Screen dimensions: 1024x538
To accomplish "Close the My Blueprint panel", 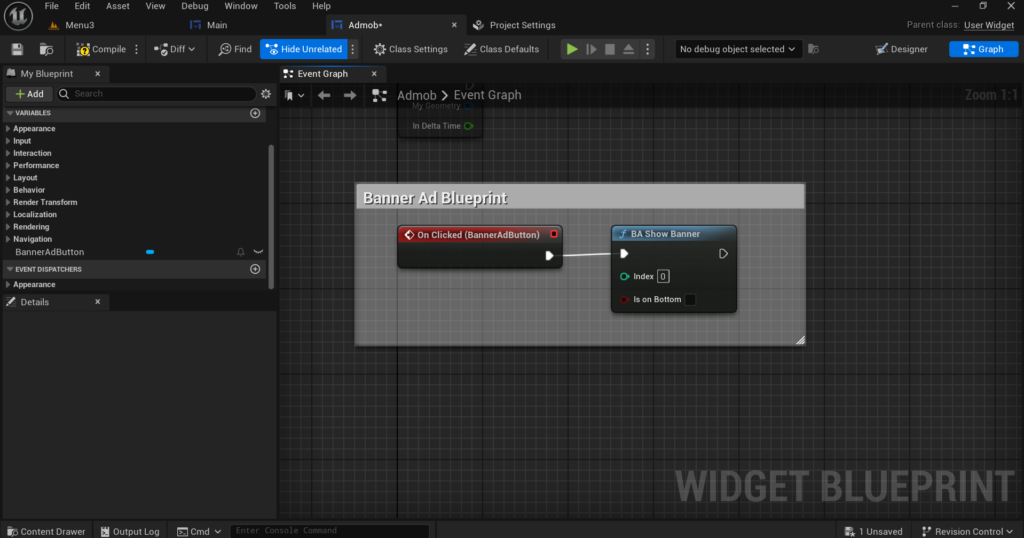I will [x=97, y=74].
